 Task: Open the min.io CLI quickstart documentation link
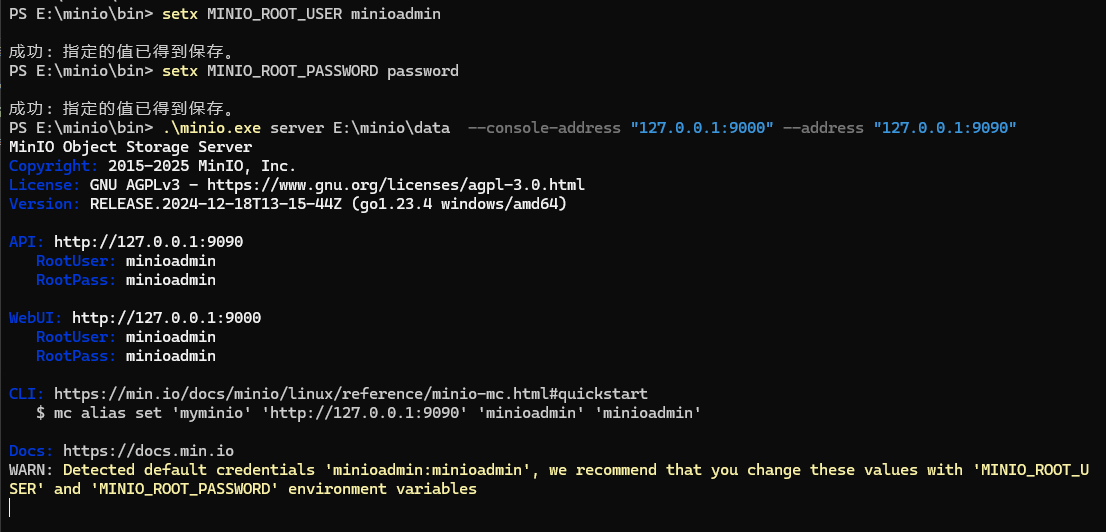pos(350,394)
